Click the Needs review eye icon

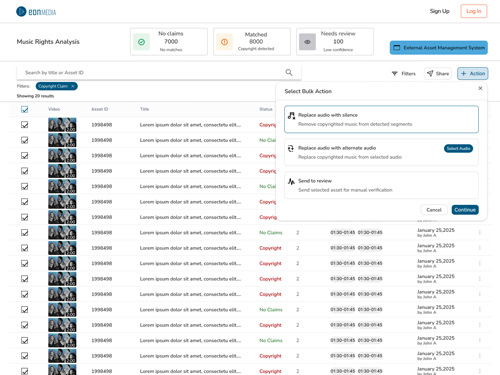click(307, 42)
